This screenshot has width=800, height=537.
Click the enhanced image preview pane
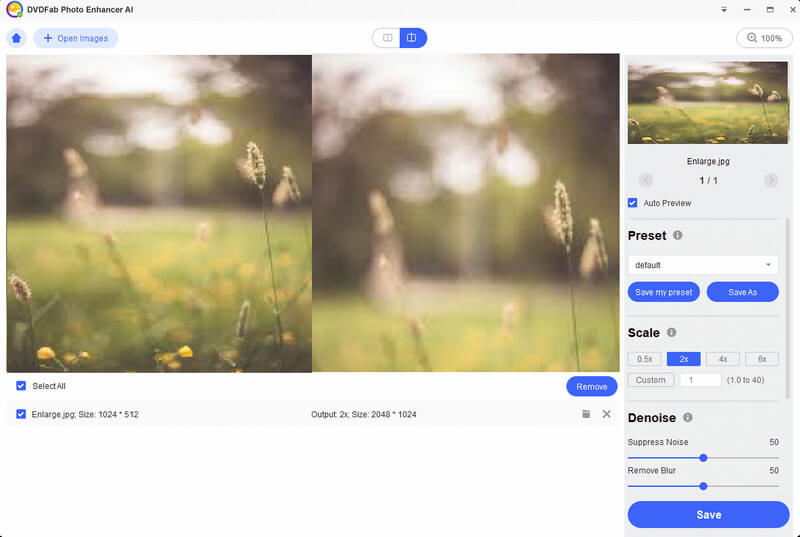coord(466,213)
